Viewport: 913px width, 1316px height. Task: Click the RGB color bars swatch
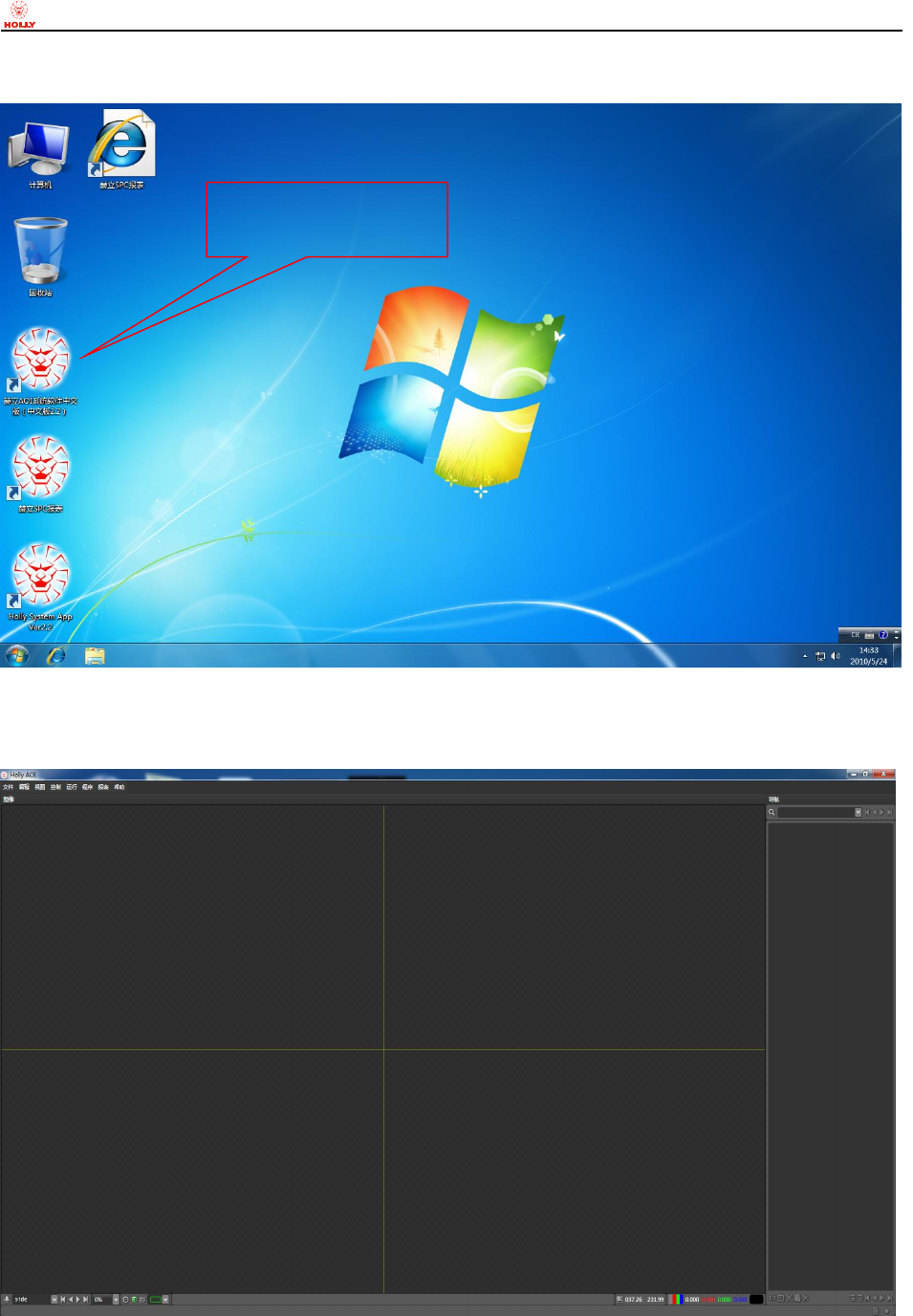tap(674, 1299)
